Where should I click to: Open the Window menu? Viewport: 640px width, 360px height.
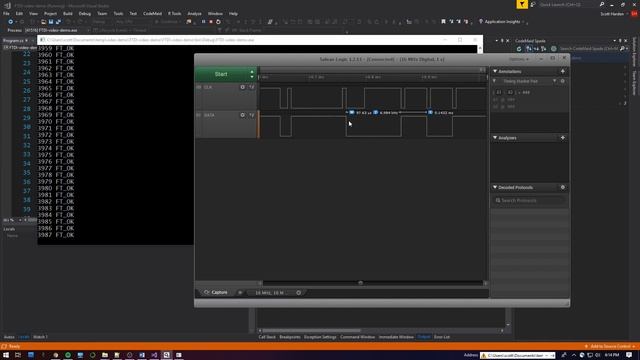click(x=215, y=14)
